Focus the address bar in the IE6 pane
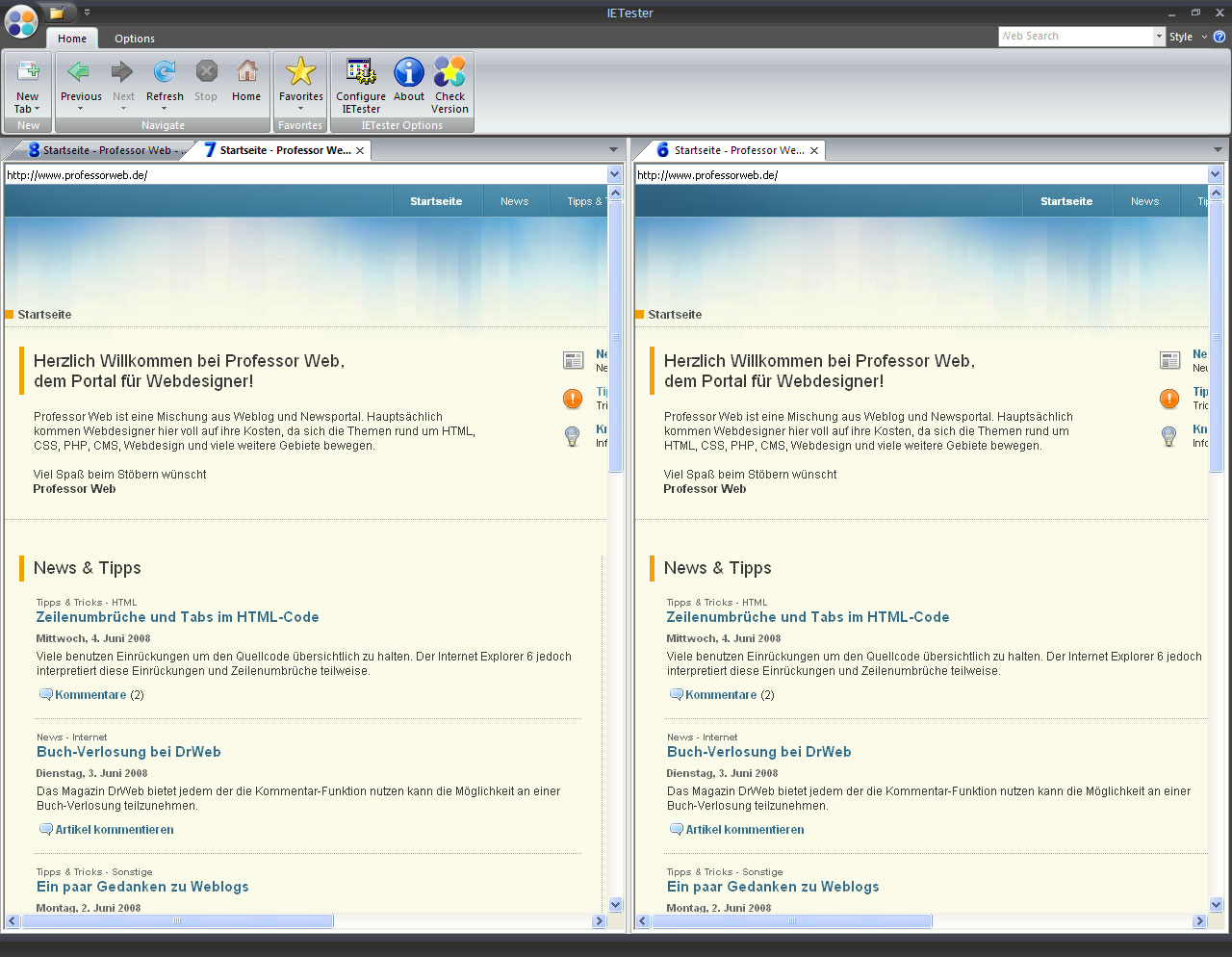Image resolution: width=1232 pixels, height=957 pixels. coord(921,174)
